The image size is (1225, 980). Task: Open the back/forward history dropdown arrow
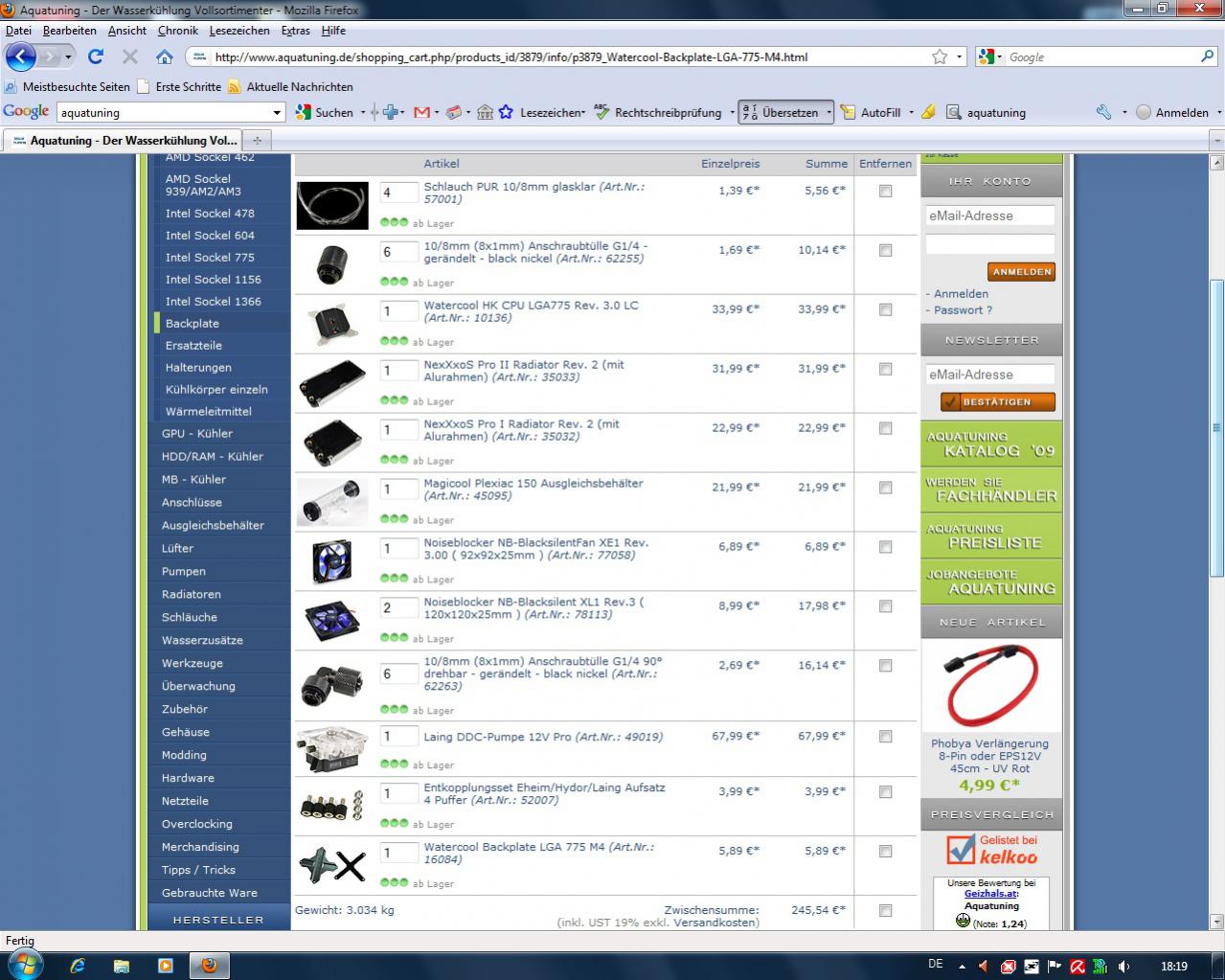tap(68, 57)
